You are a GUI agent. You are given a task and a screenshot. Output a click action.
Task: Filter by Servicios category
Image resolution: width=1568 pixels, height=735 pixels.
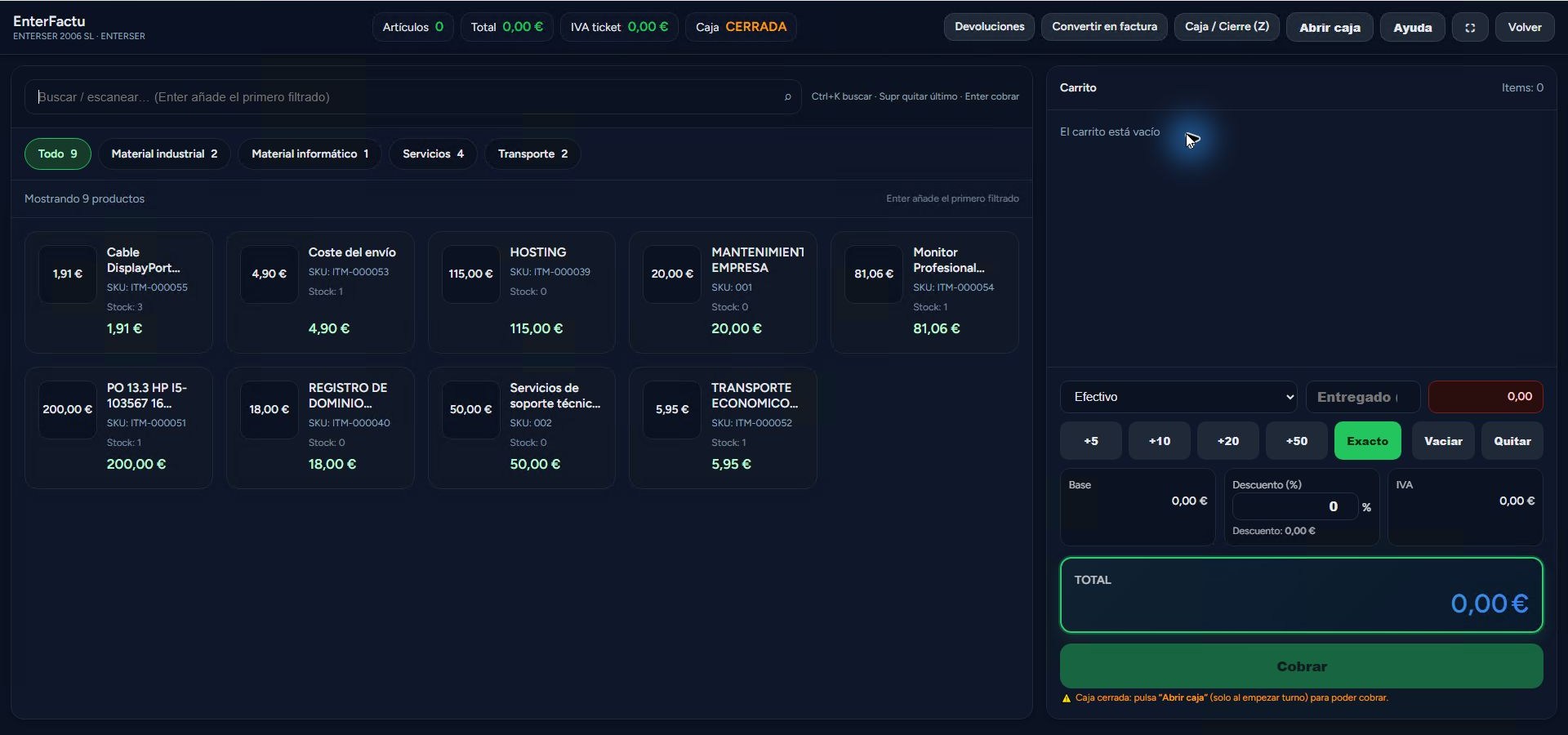tap(433, 154)
